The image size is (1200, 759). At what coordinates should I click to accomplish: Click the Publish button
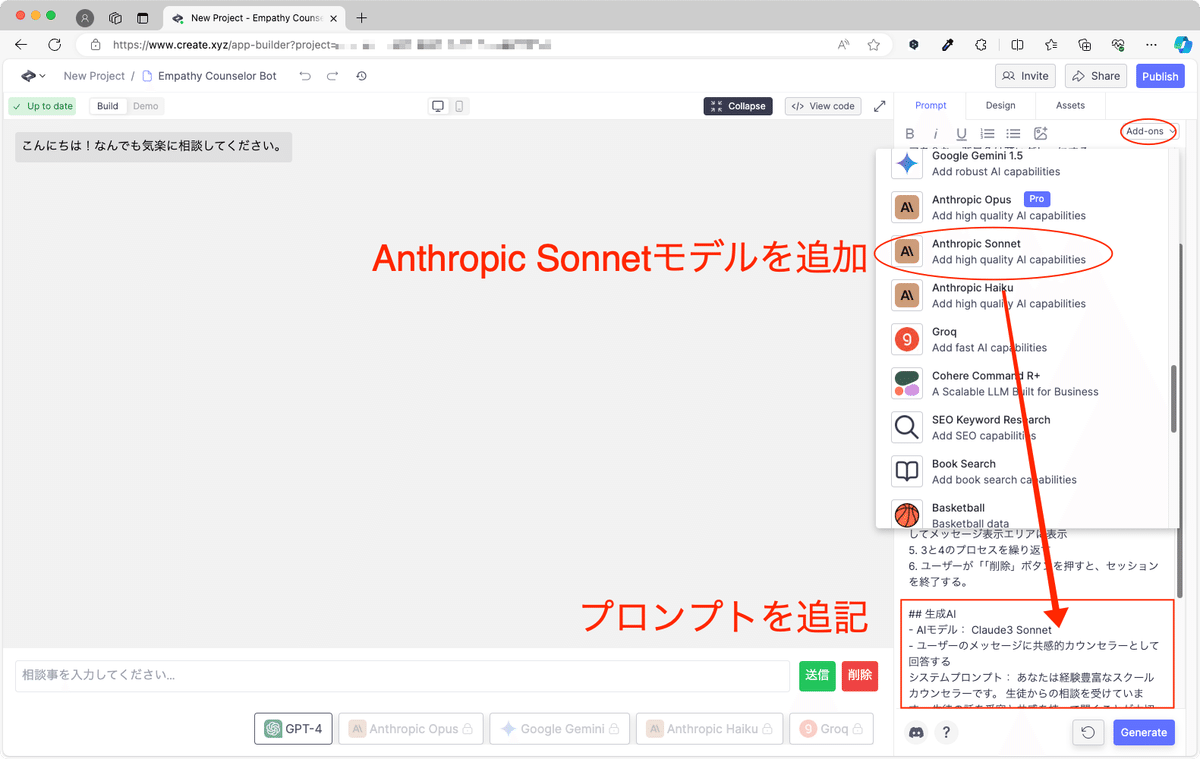[x=1160, y=75]
